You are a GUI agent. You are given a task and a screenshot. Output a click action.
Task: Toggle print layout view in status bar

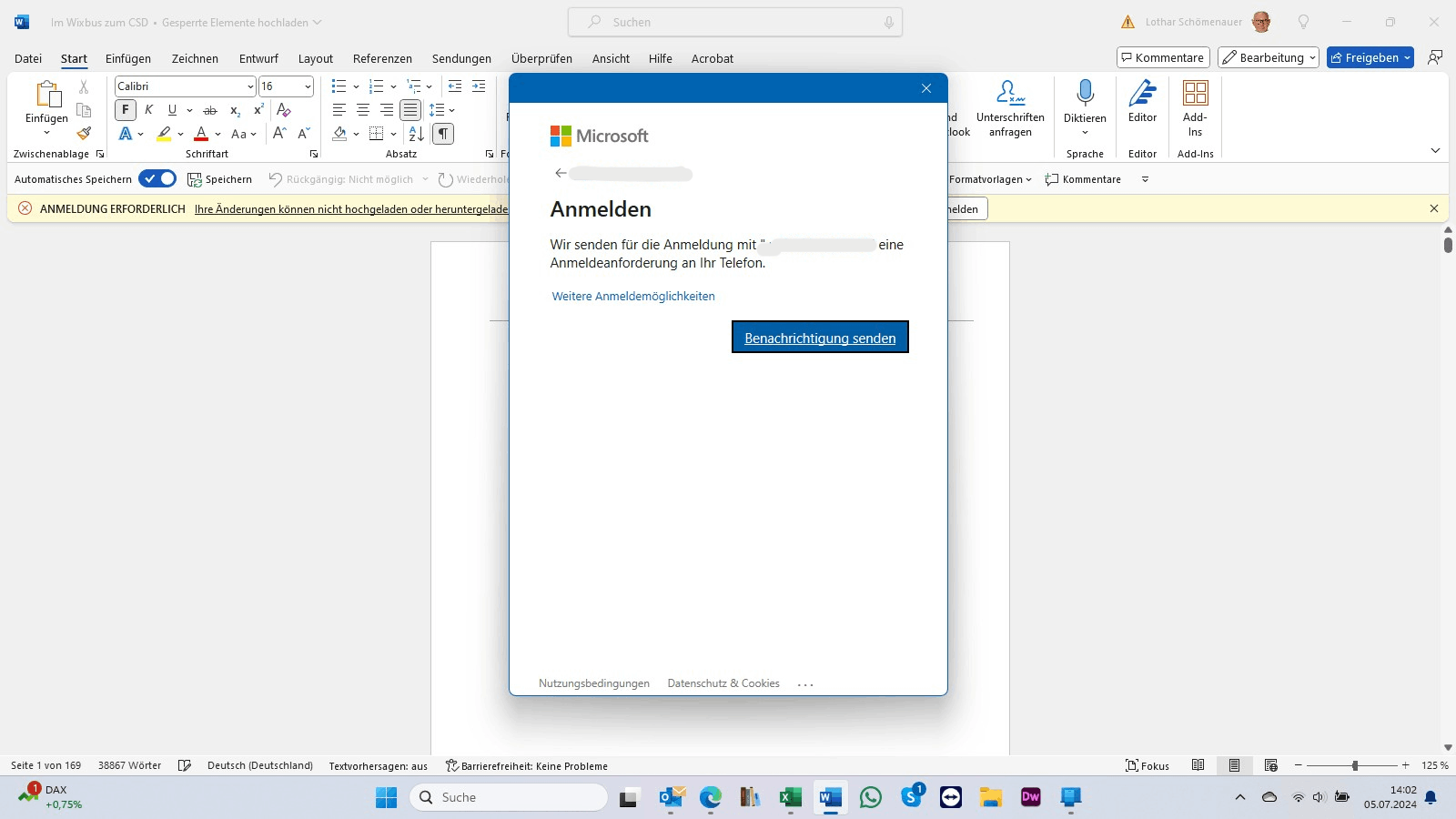point(1234,765)
